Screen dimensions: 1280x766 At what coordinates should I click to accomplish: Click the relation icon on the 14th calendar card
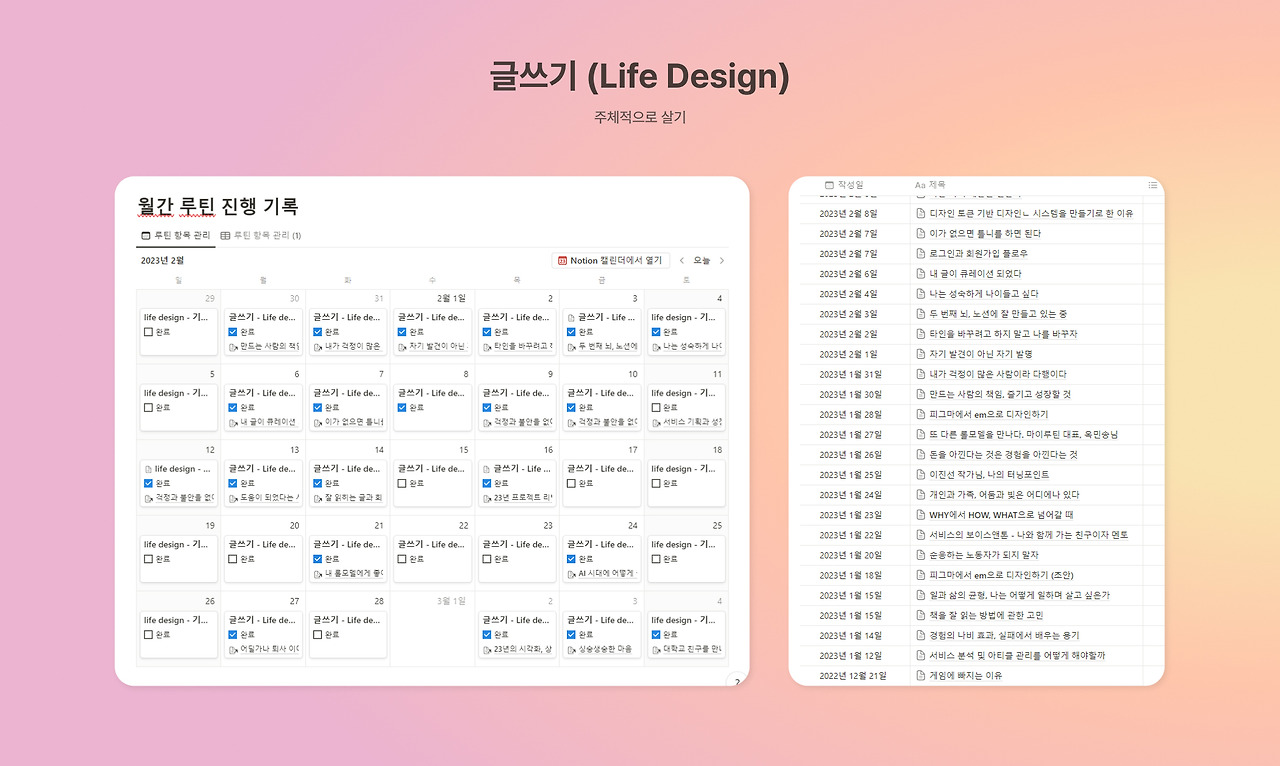coord(317,498)
